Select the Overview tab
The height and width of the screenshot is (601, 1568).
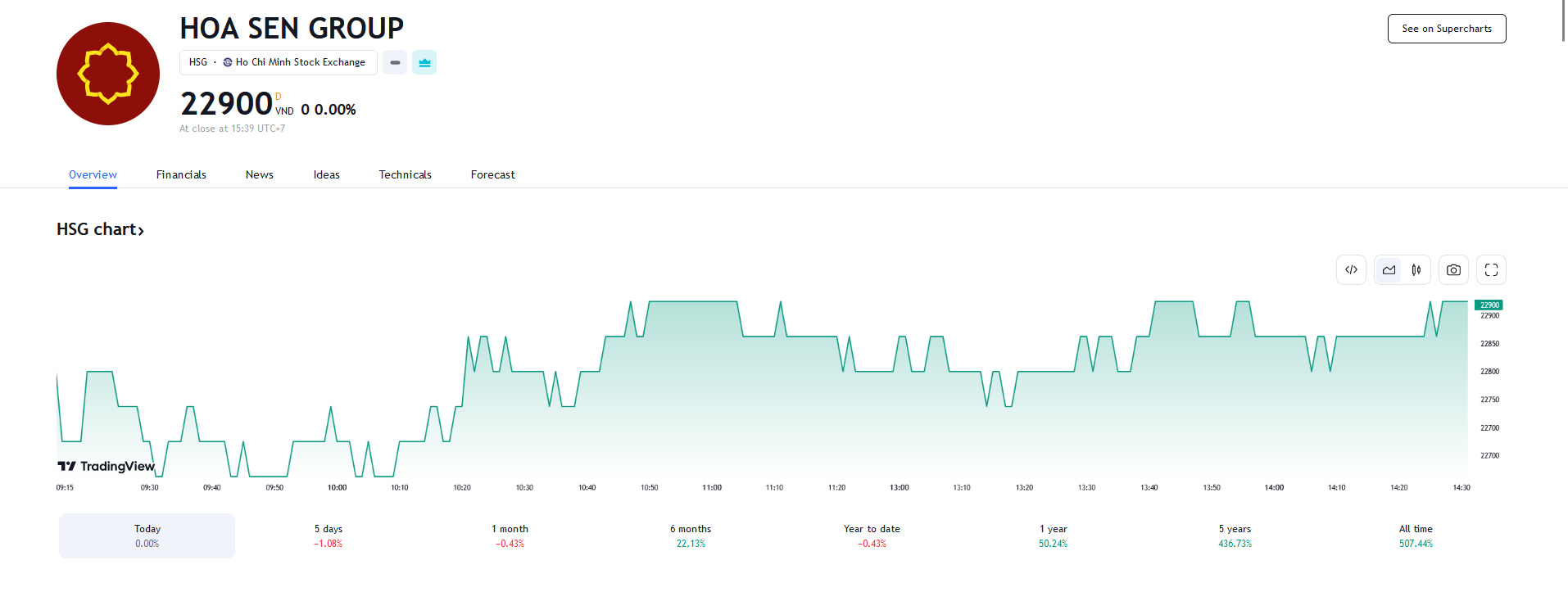pos(93,174)
